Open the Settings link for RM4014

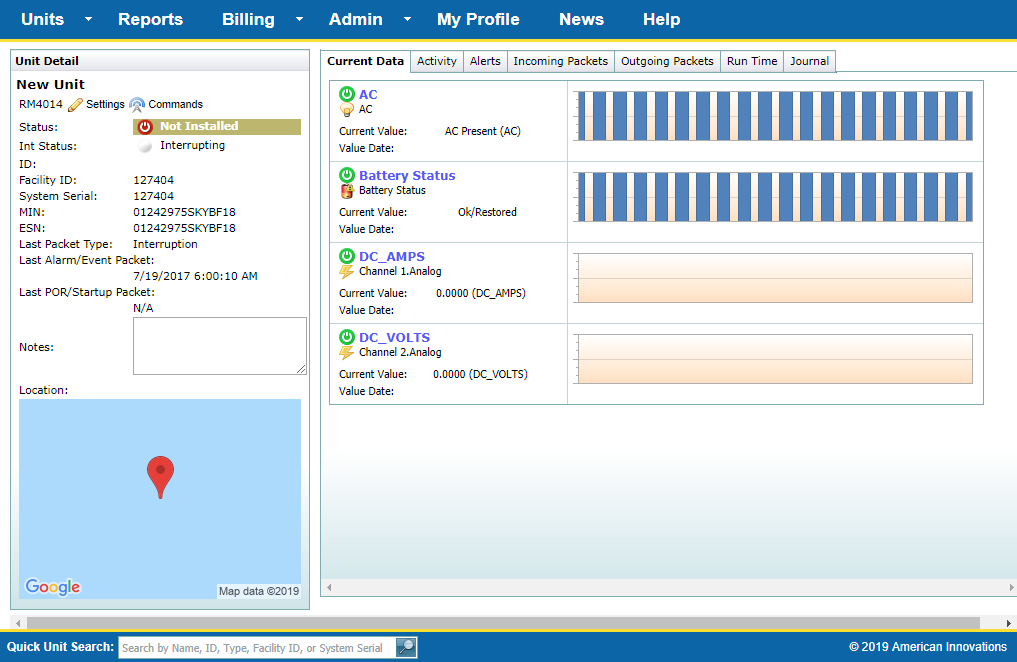click(x=105, y=104)
